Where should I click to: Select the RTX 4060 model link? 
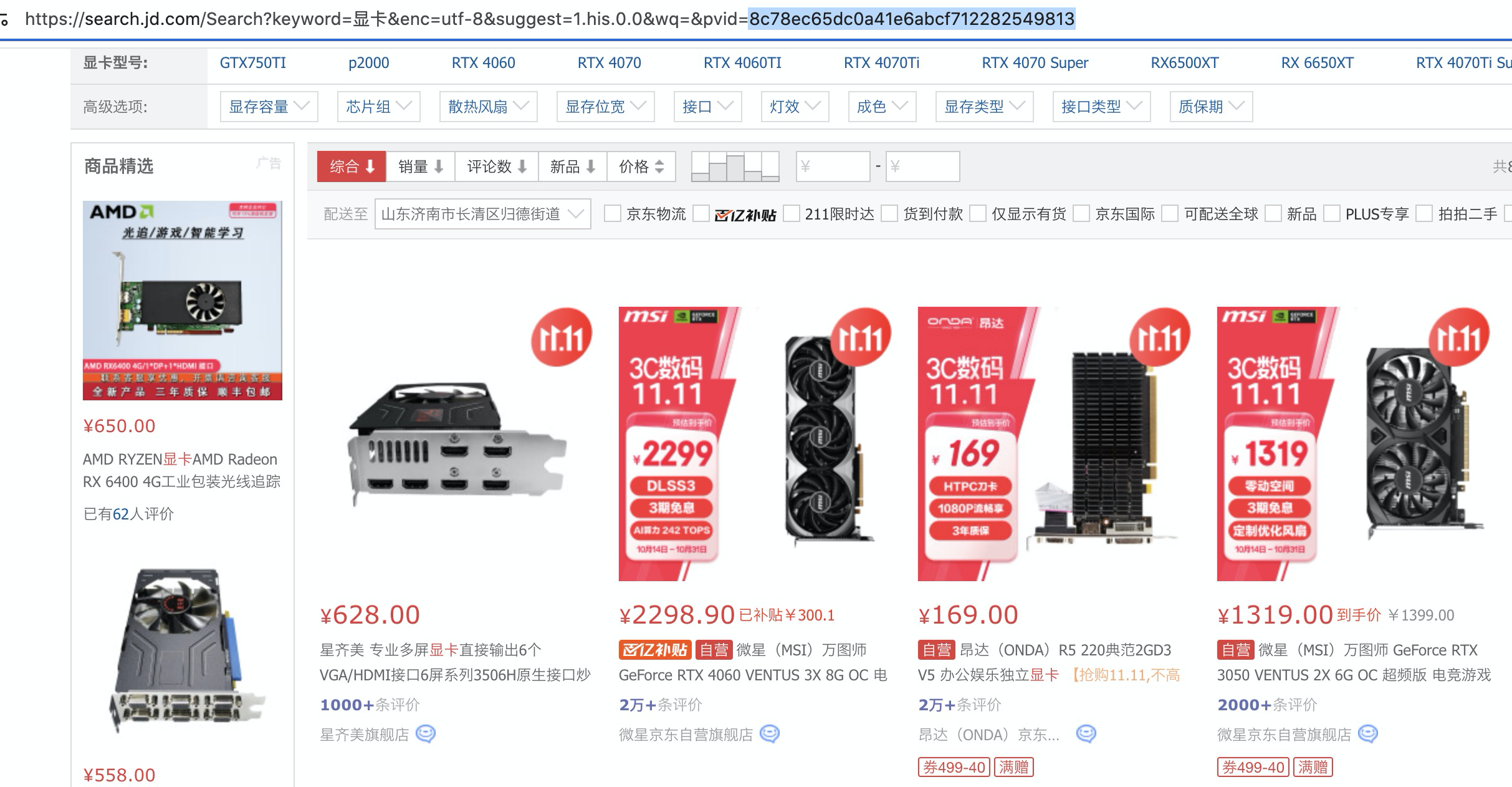coord(484,63)
